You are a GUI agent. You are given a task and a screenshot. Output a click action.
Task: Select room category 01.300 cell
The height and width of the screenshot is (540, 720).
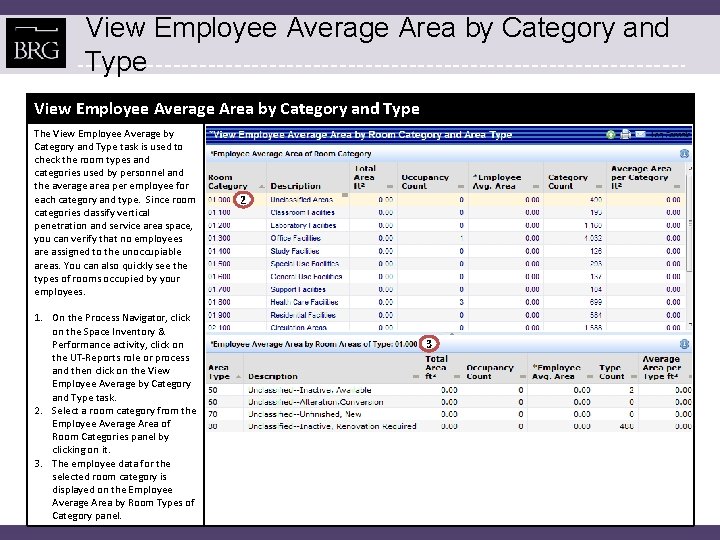coord(219,238)
